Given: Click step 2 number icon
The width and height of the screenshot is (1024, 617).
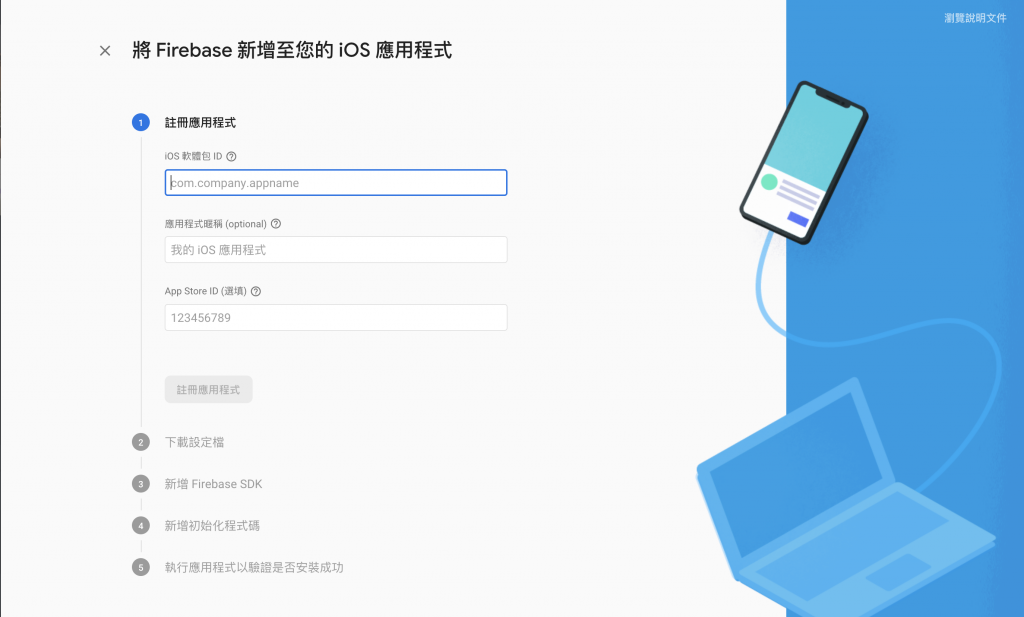Looking at the screenshot, I should 140,442.
